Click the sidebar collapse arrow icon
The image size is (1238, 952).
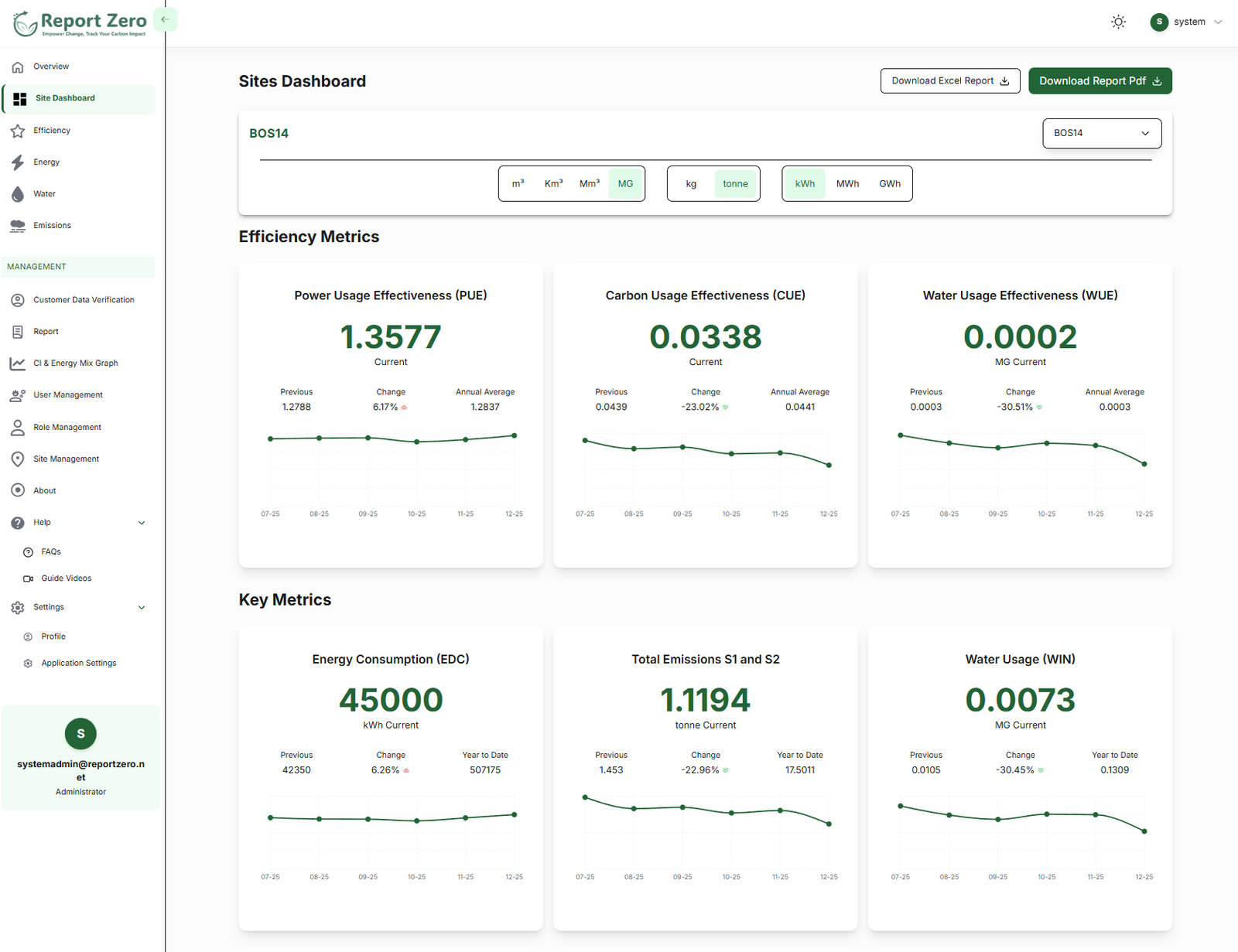[165, 20]
